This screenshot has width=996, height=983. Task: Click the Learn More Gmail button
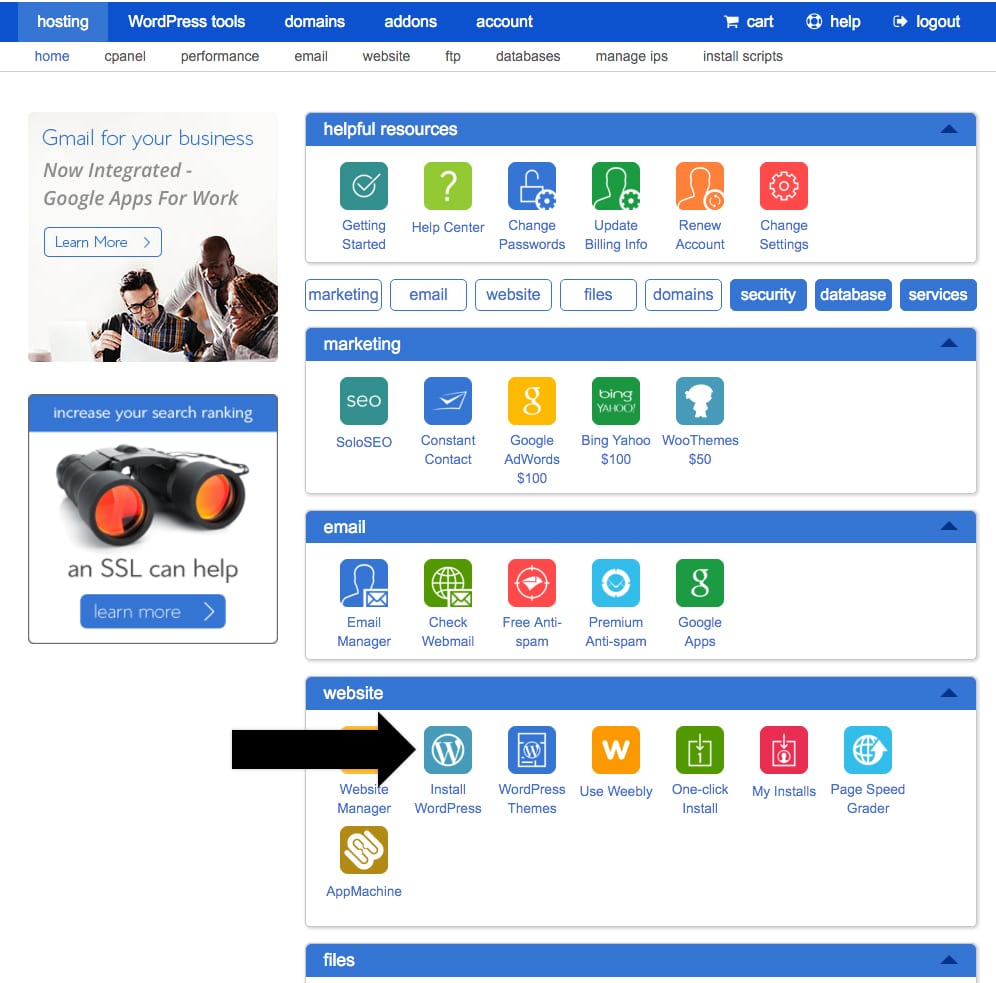(103, 242)
